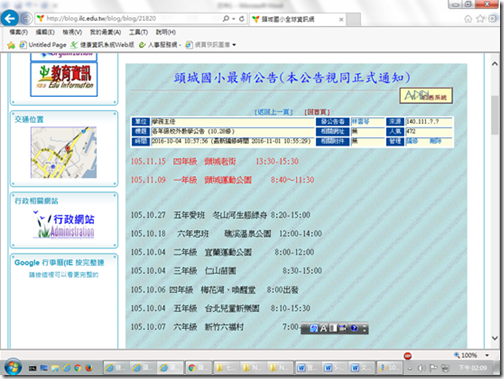Expand the 100% zoom level dropdown
504x379 pixels.
click(487, 356)
